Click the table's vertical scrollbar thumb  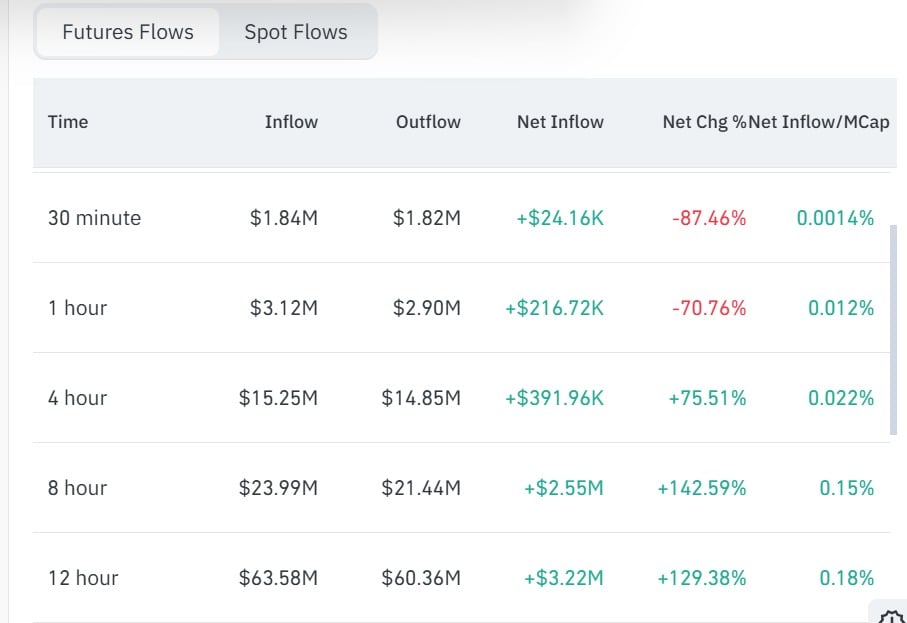[893, 330]
